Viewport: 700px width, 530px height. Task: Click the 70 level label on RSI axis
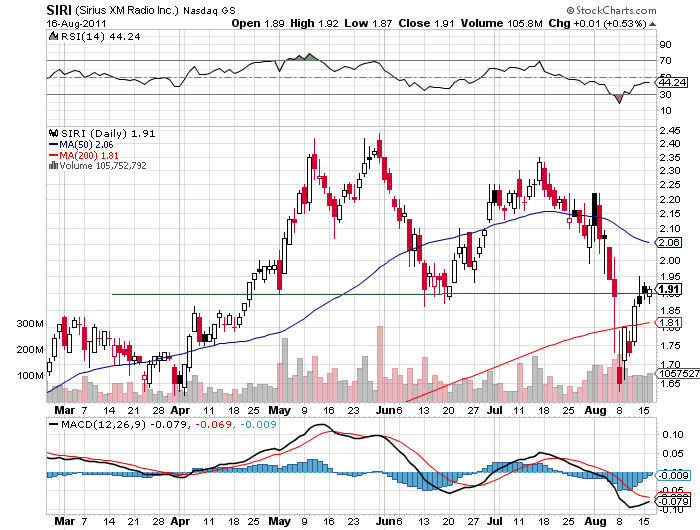[x=665, y=60]
